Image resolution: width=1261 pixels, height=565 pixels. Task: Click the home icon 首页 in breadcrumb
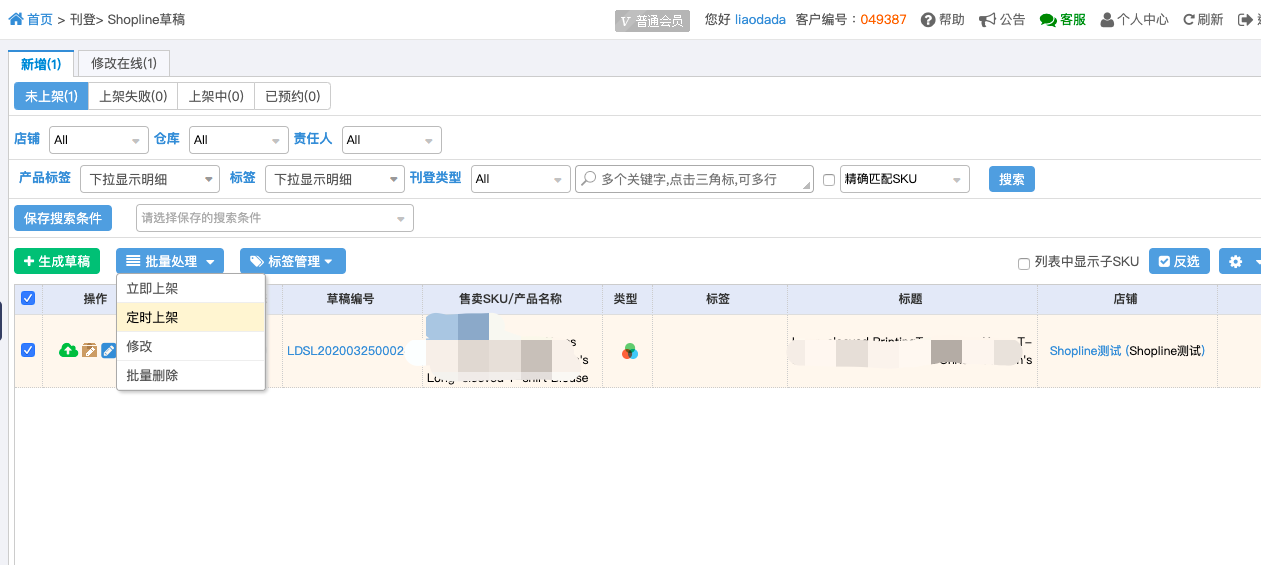point(16,19)
